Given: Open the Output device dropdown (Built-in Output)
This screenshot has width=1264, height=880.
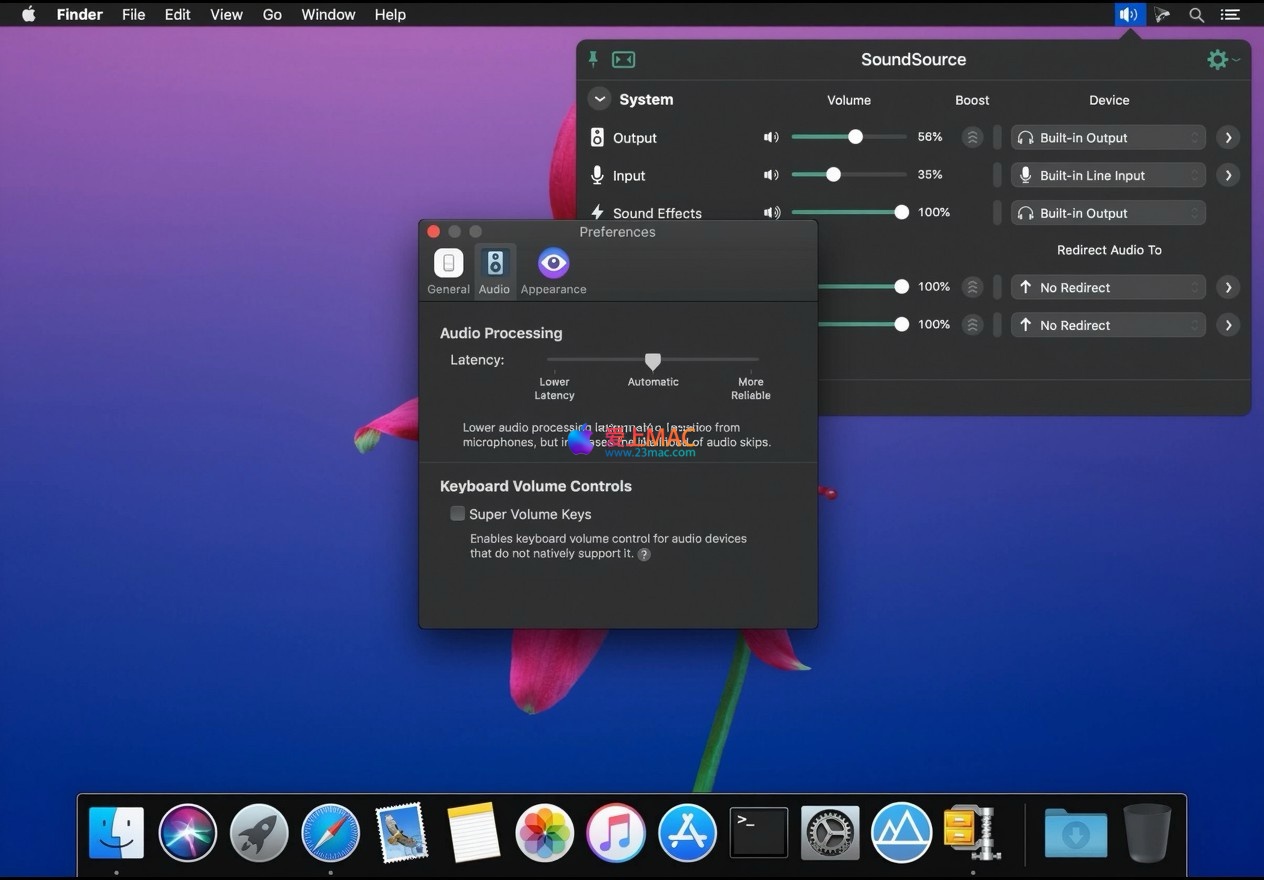Looking at the screenshot, I should click(1108, 138).
